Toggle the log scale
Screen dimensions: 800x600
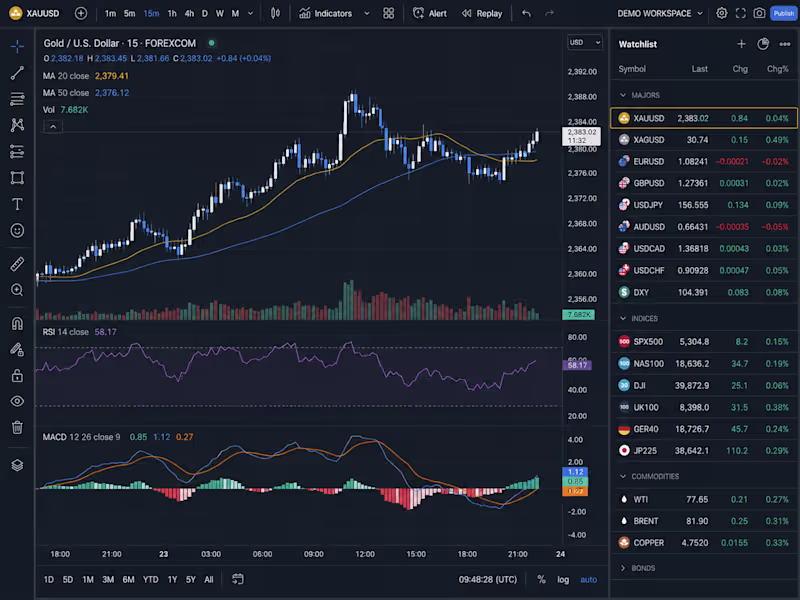[x=563, y=579]
